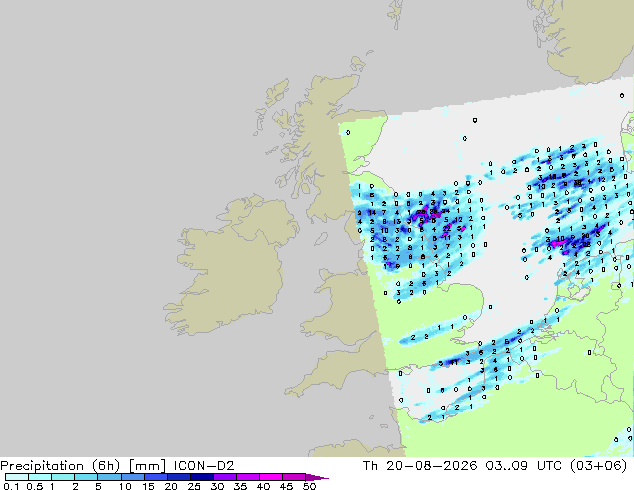The width and height of the screenshot is (634, 490).
Task: Click the '15' legend scale label
Action: 148,486
